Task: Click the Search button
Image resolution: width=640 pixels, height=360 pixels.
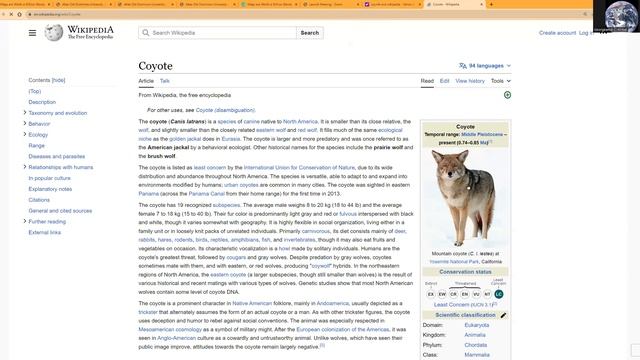Action: tap(310, 33)
